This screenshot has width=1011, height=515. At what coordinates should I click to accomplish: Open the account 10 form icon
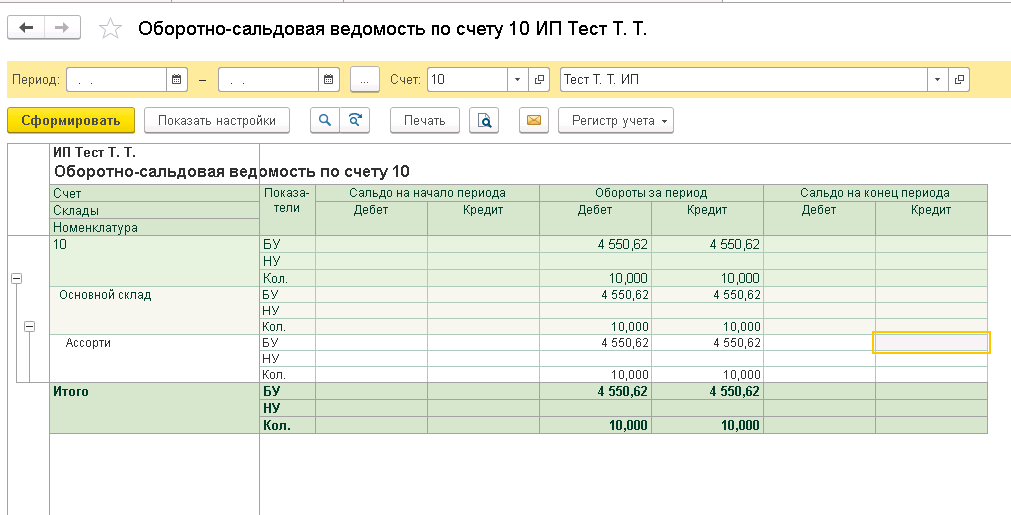[x=539, y=80]
